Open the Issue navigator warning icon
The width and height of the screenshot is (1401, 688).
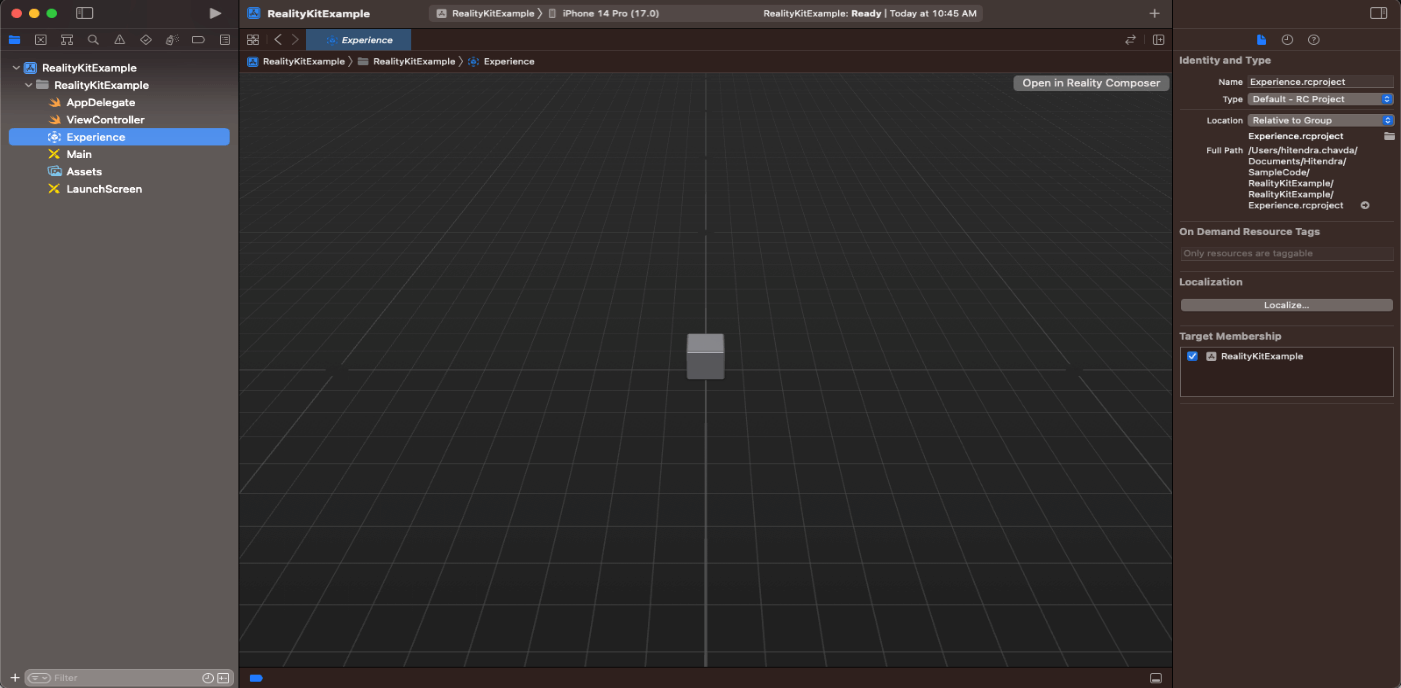point(120,40)
